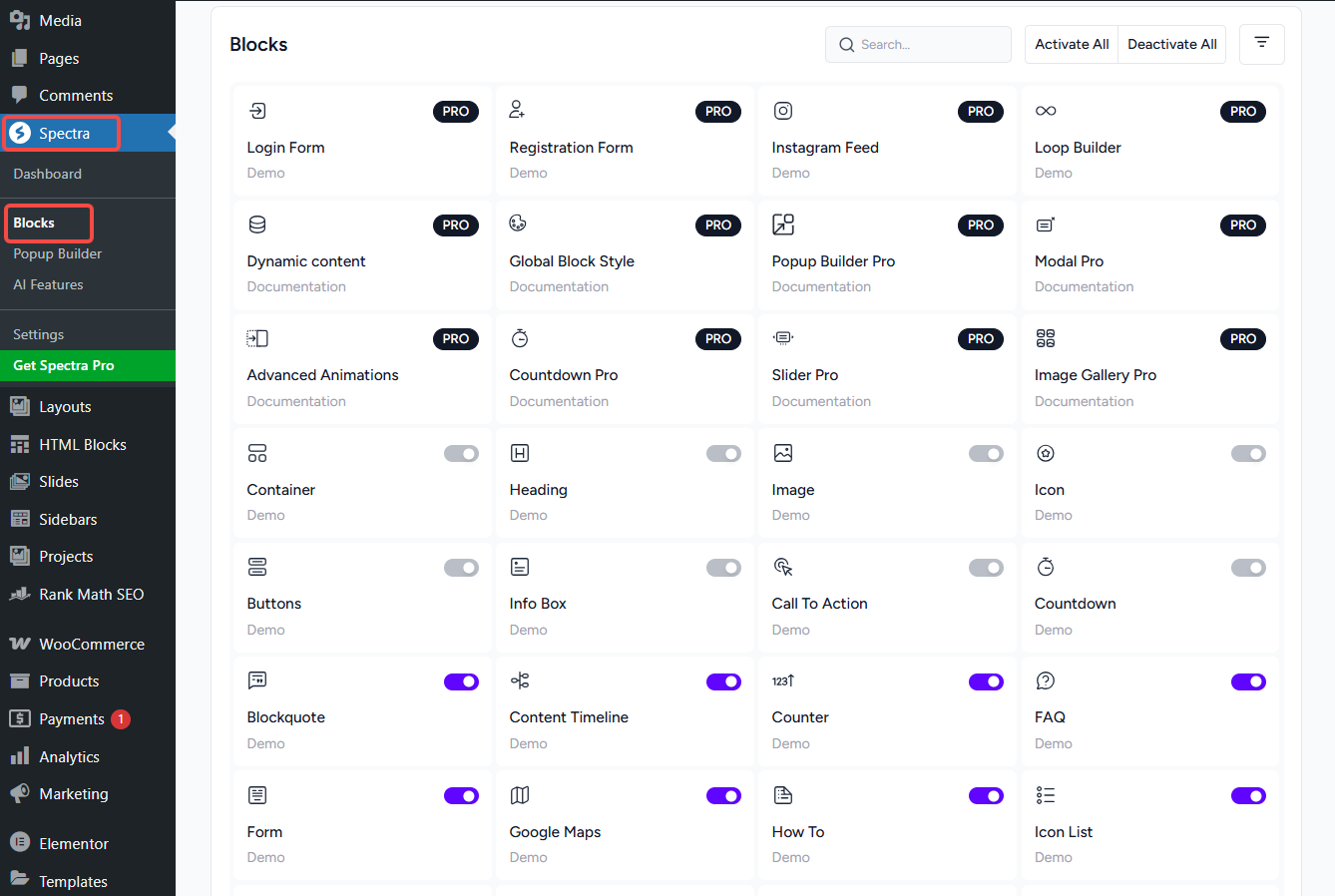The image size is (1335, 896).
Task: Expand the WooCommerce menu in sidebar
Action: tap(91, 644)
